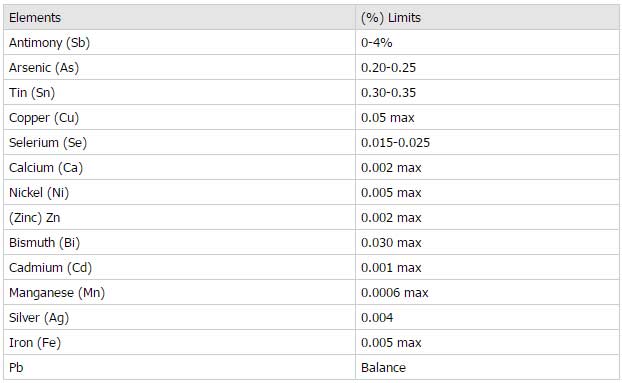
Task: Click the 0.015-0.025 limit value
Action: (395, 143)
